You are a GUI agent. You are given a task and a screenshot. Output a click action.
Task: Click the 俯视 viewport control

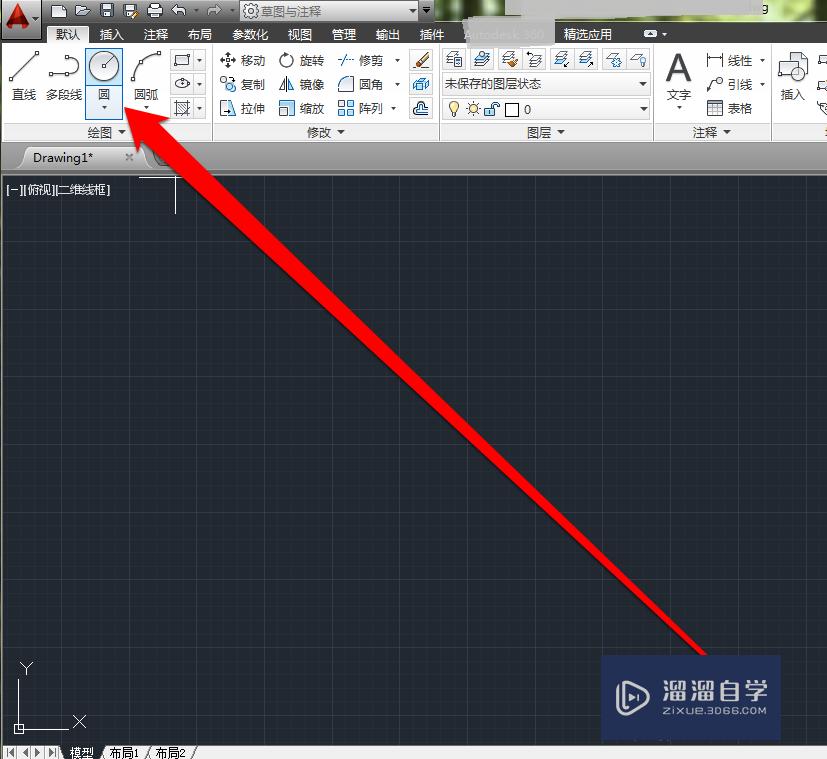click(38, 189)
